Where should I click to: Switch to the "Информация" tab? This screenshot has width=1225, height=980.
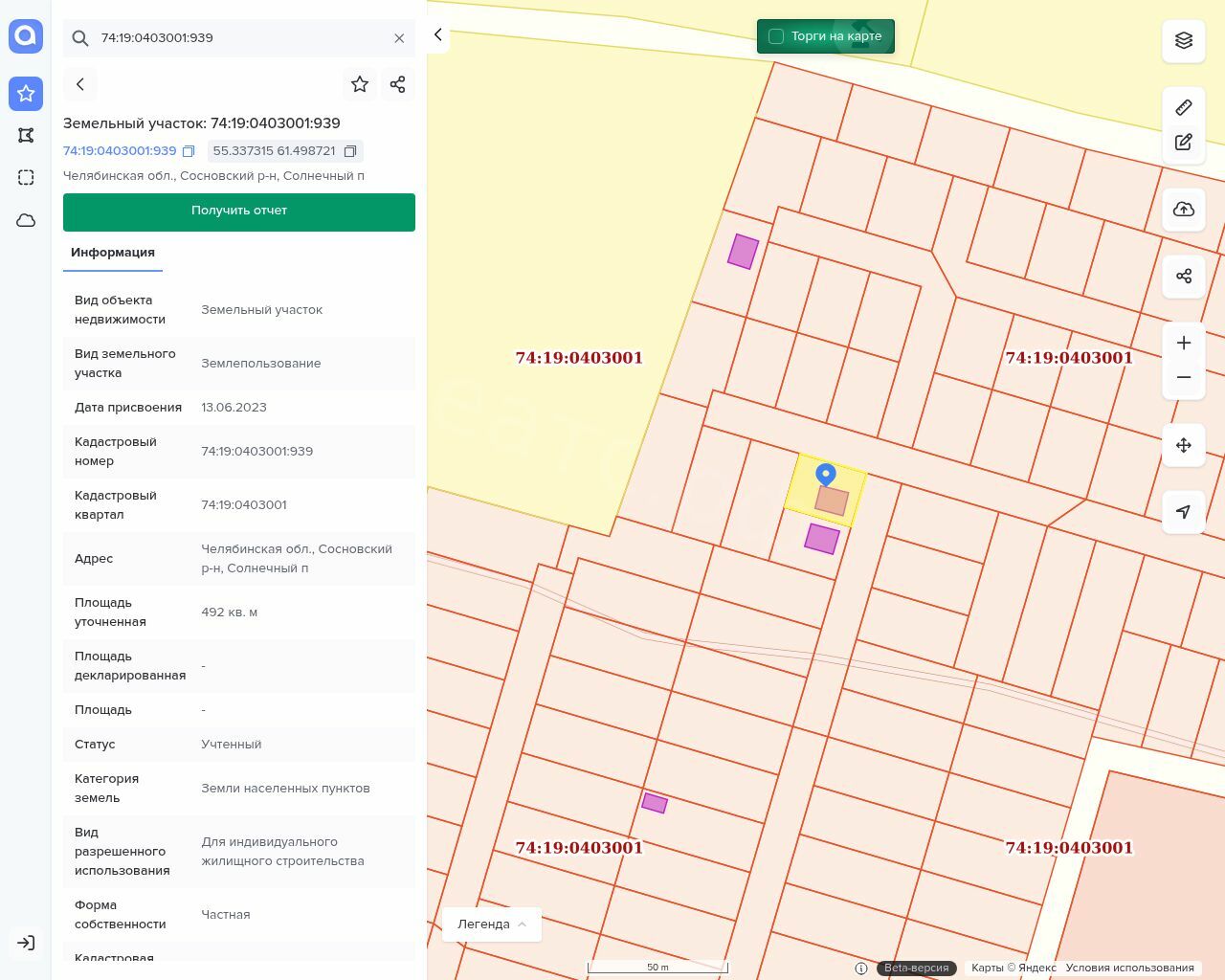pos(113,253)
